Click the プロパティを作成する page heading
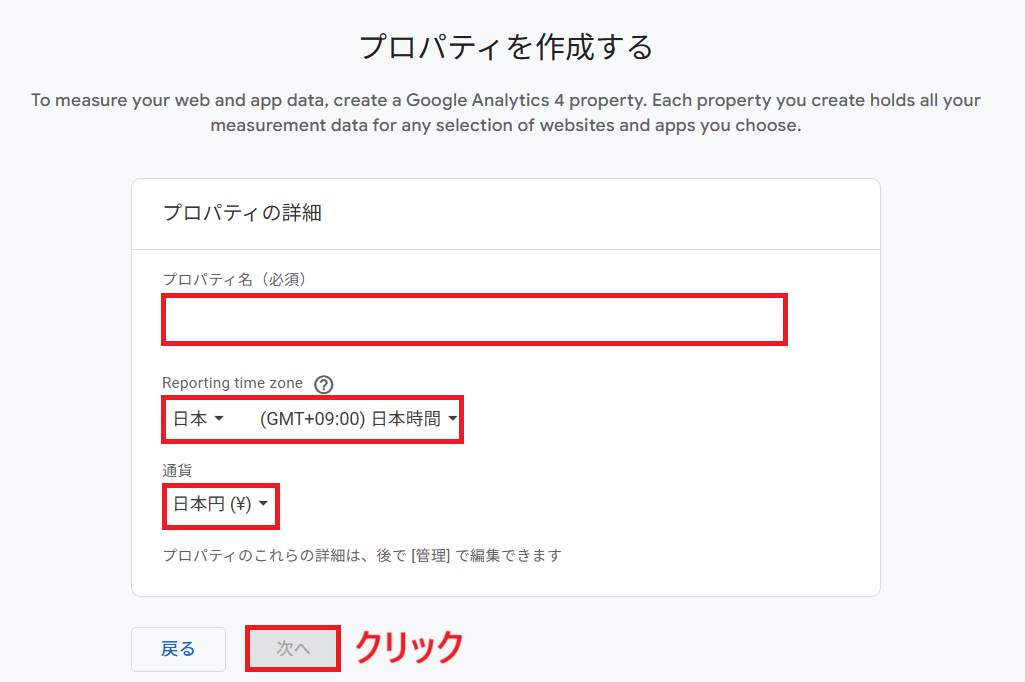Viewport: 1025px width, 682px height. (506, 47)
